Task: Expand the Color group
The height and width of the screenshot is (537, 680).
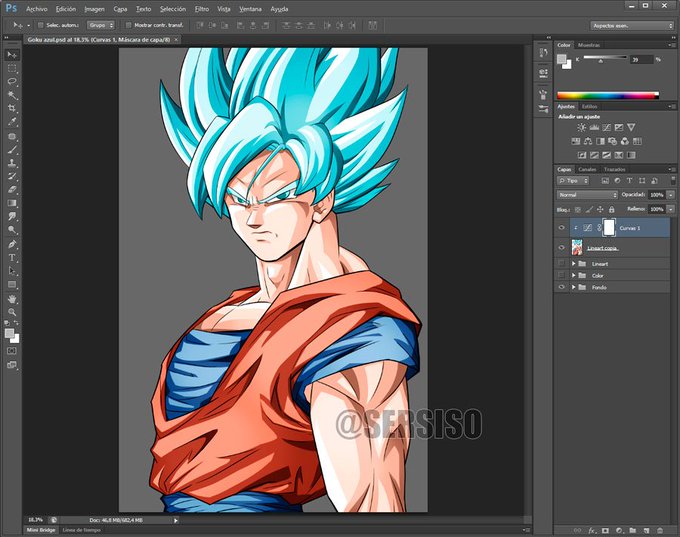Action: click(x=574, y=275)
